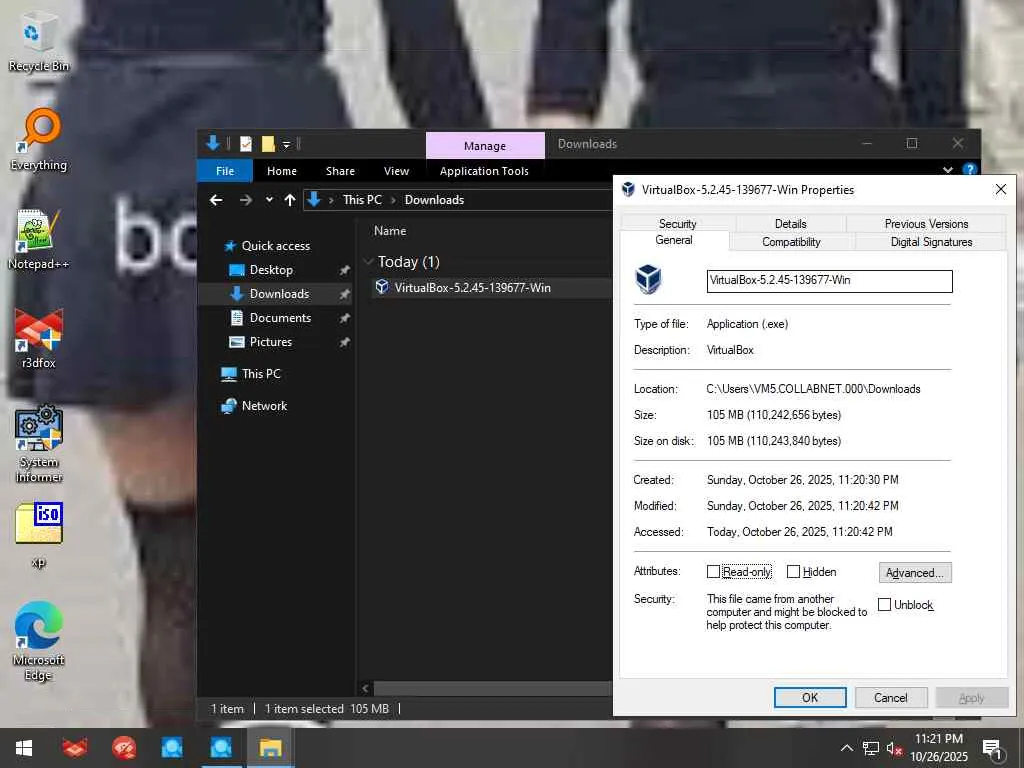Open File Explorer on the taskbar
Image resolution: width=1024 pixels, height=768 pixels.
click(x=270, y=748)
